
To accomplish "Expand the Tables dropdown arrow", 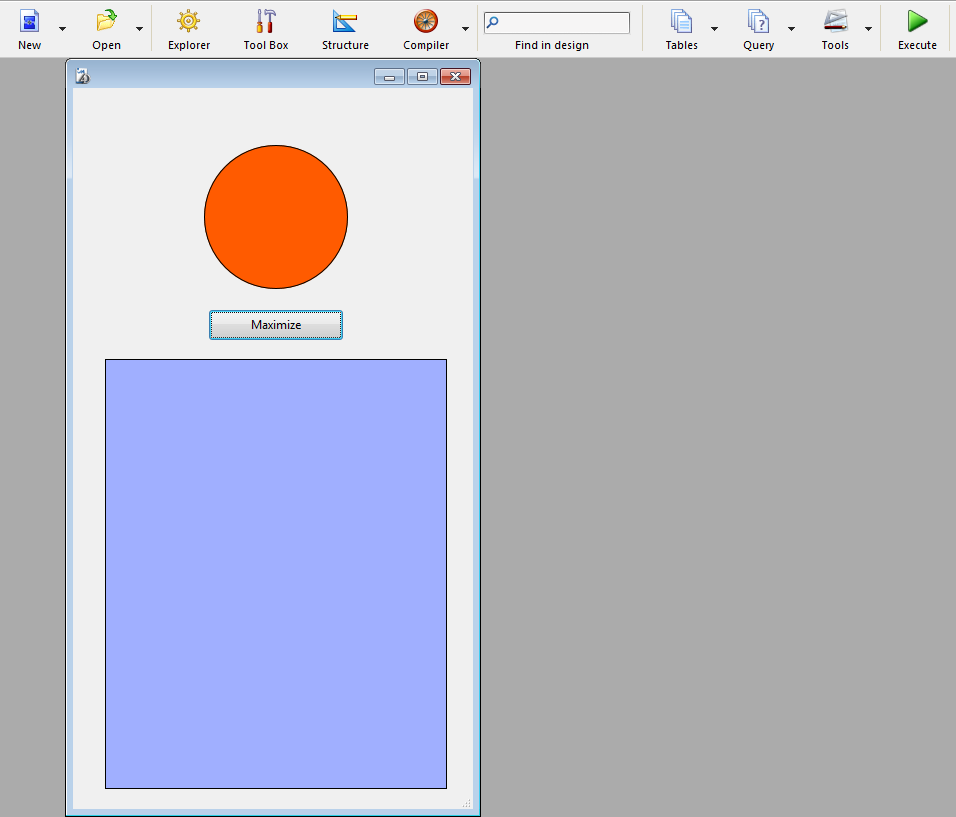I will pos(714,29).
